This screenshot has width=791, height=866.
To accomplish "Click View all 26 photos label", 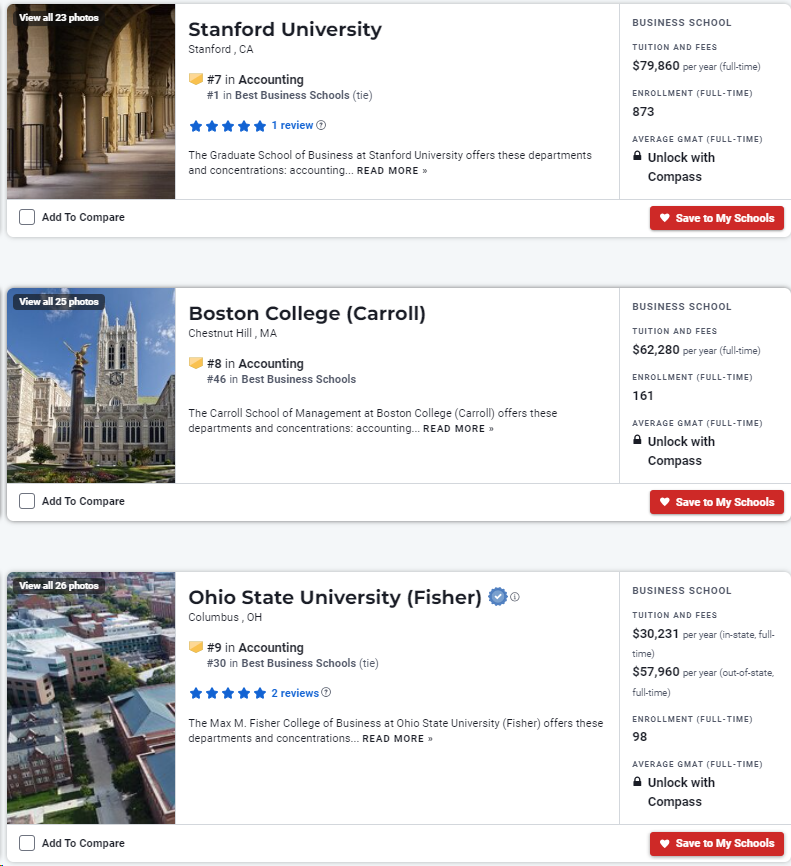I will tap(59, 585).
